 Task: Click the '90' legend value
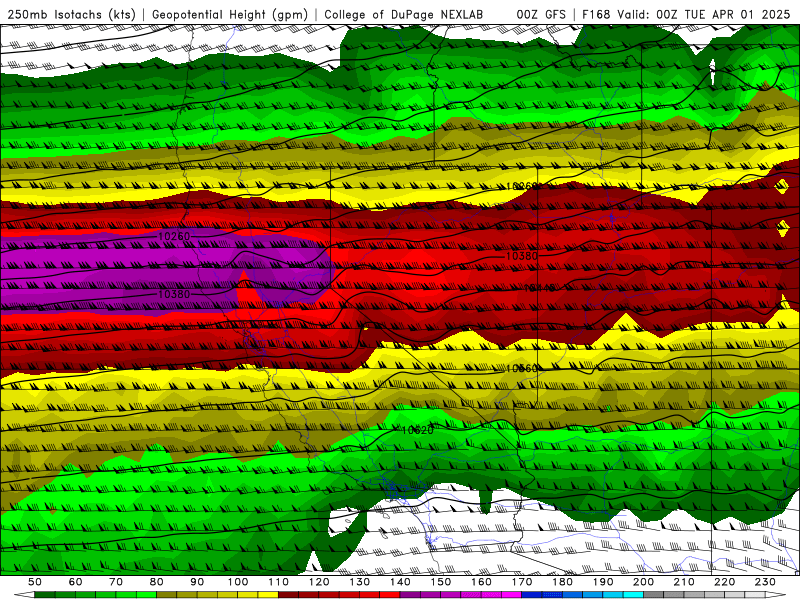197,582
